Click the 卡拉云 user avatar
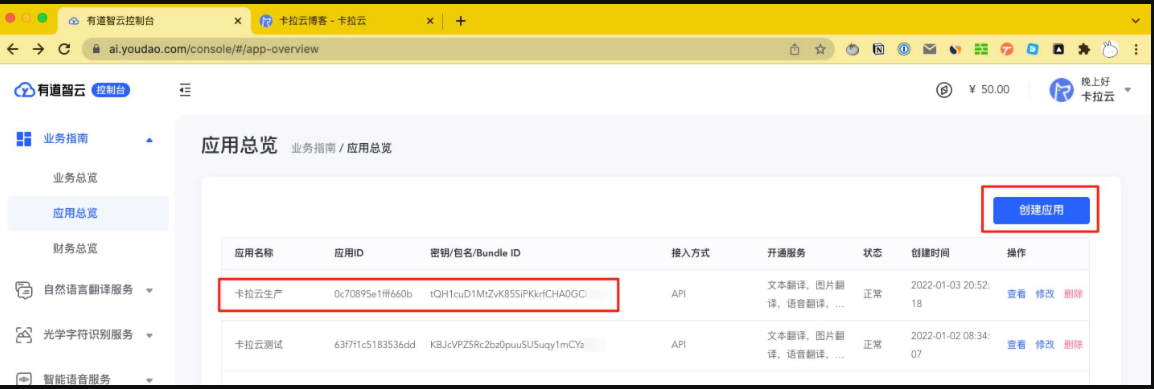 pyautogui.click(x=1061, y=90)
